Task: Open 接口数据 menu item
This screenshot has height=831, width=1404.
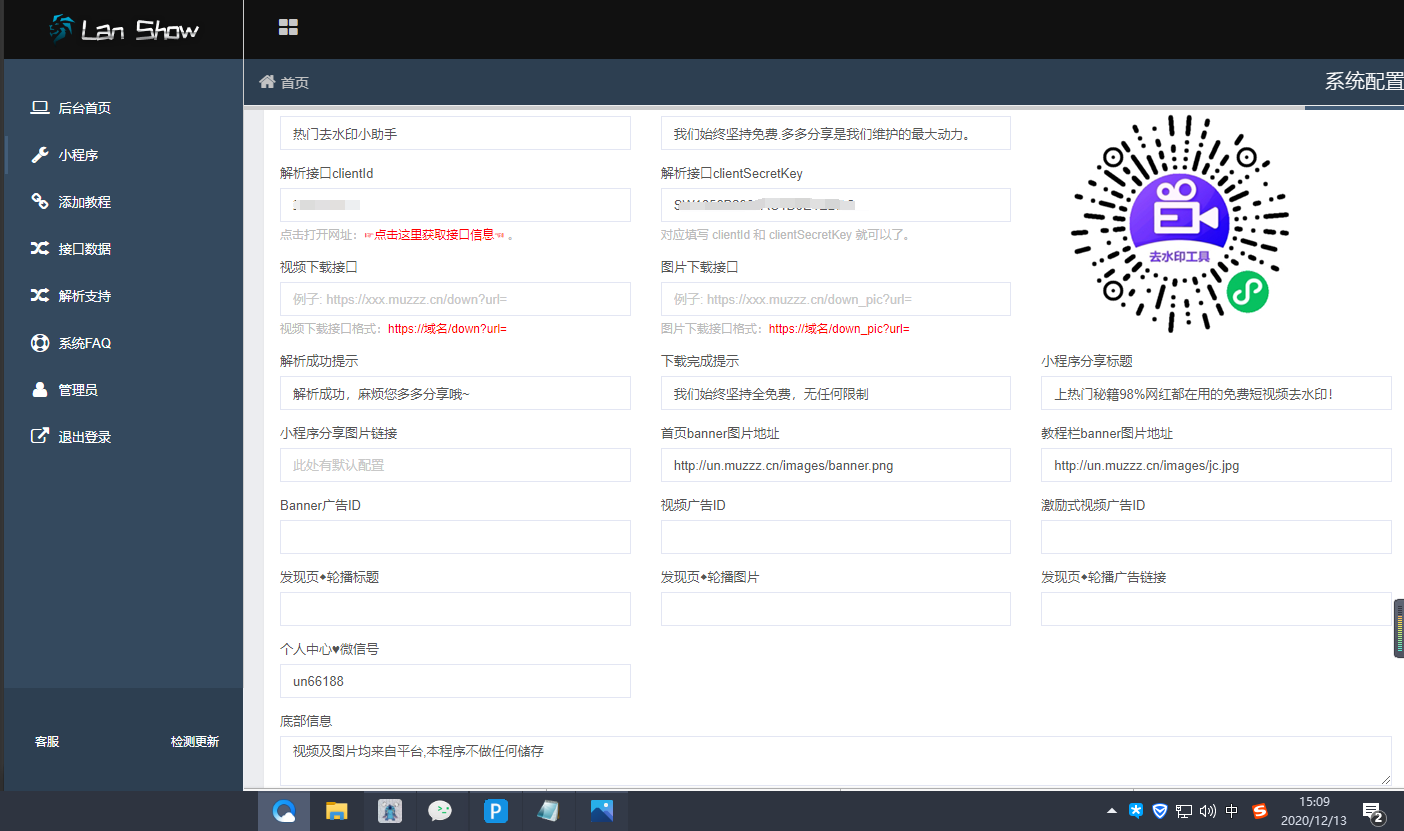Action: pyautogui.click(x=84, y=249)
